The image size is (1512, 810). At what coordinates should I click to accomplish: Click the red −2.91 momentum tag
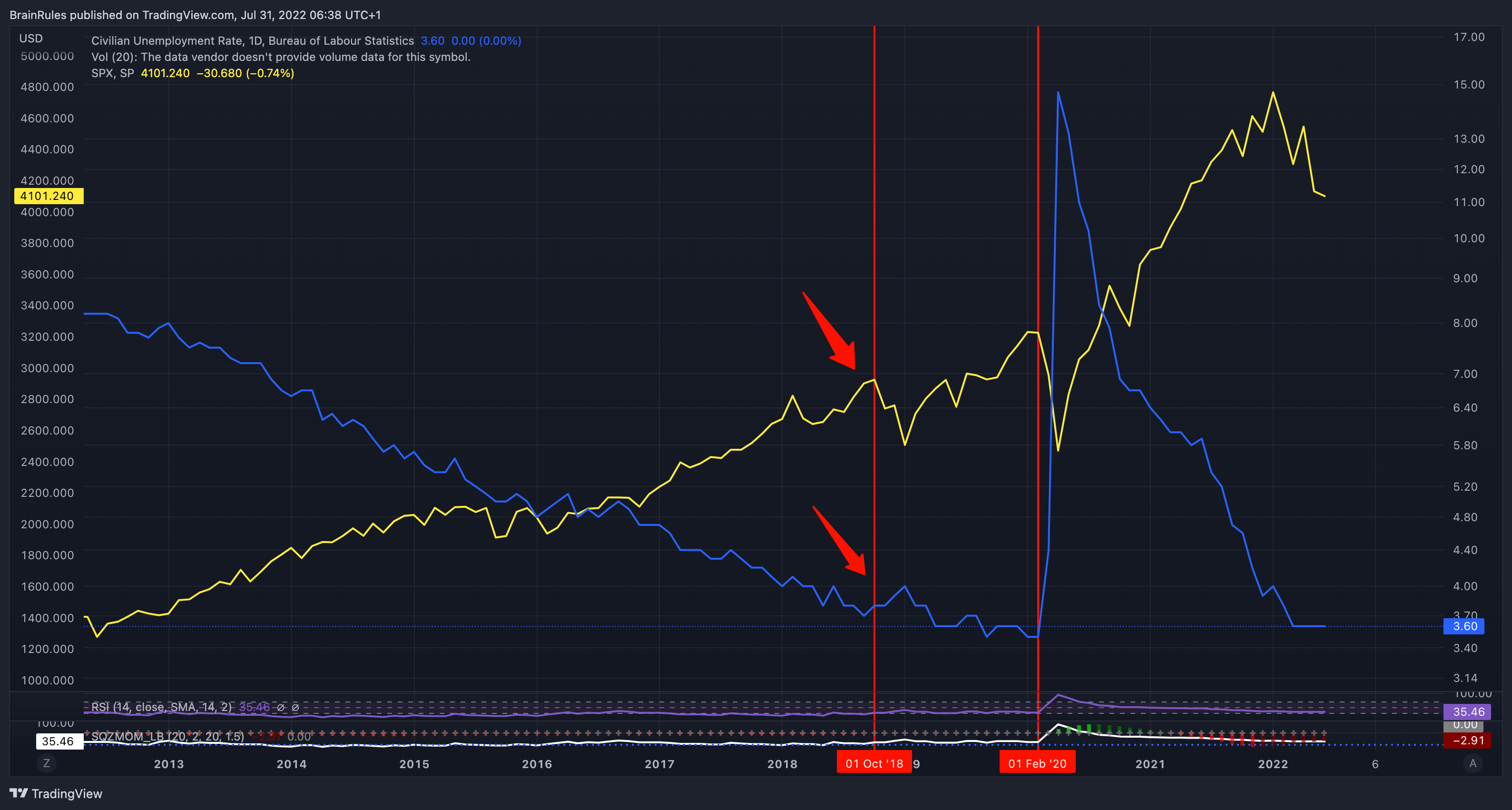1467,741
